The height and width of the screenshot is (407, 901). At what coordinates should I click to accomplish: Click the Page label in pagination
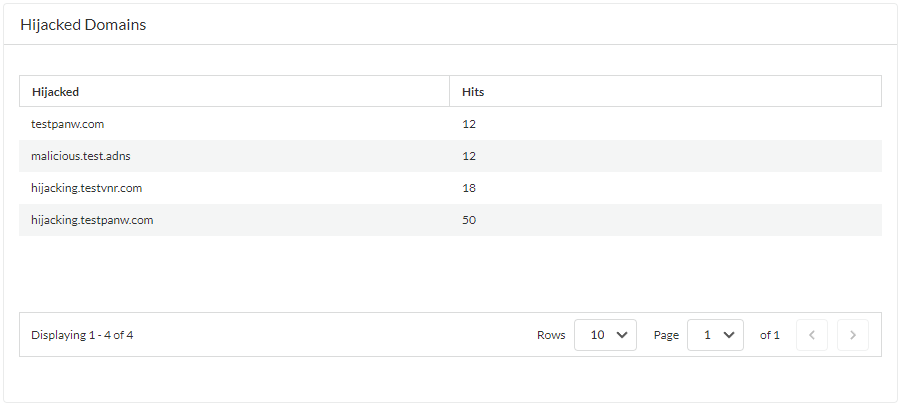tap(665, 335)
